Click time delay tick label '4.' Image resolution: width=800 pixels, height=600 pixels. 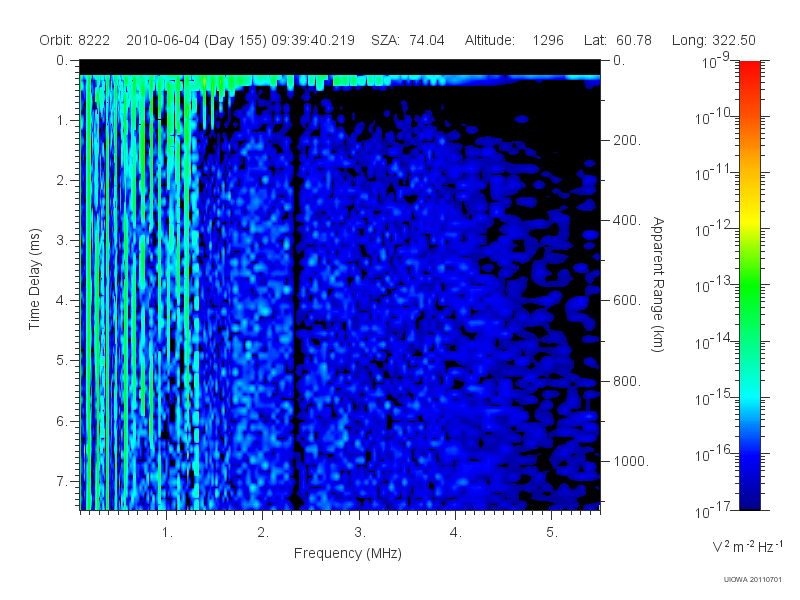click(x=61, y=301)
